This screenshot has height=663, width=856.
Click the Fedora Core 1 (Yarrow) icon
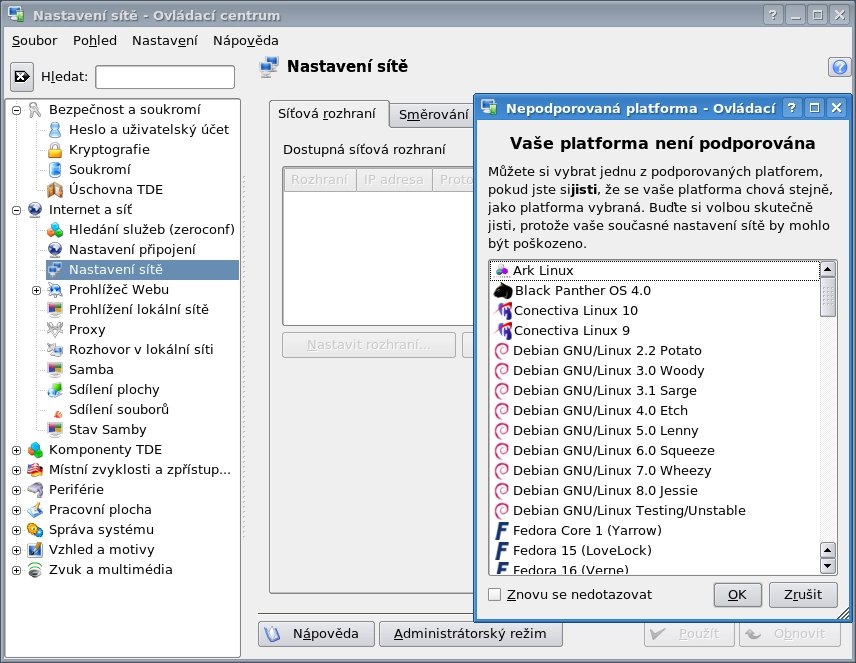click(x=502, y=531)
